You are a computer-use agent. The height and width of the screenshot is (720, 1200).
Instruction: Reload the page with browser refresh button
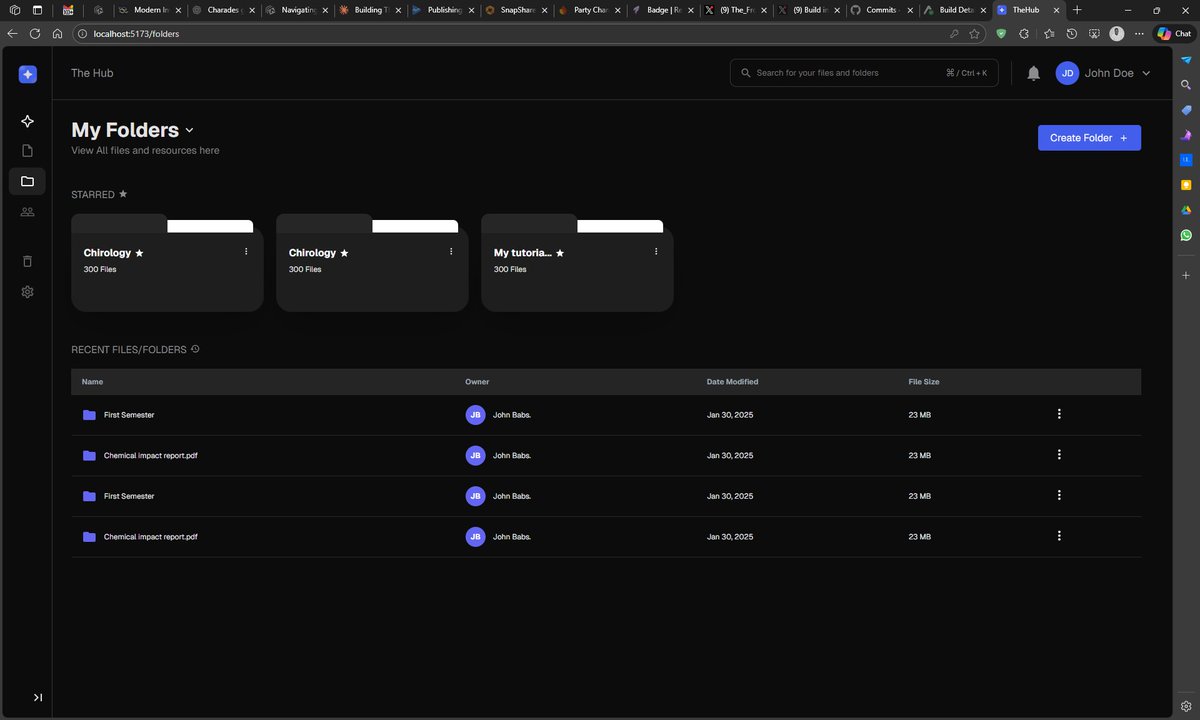tap(35, 33)
